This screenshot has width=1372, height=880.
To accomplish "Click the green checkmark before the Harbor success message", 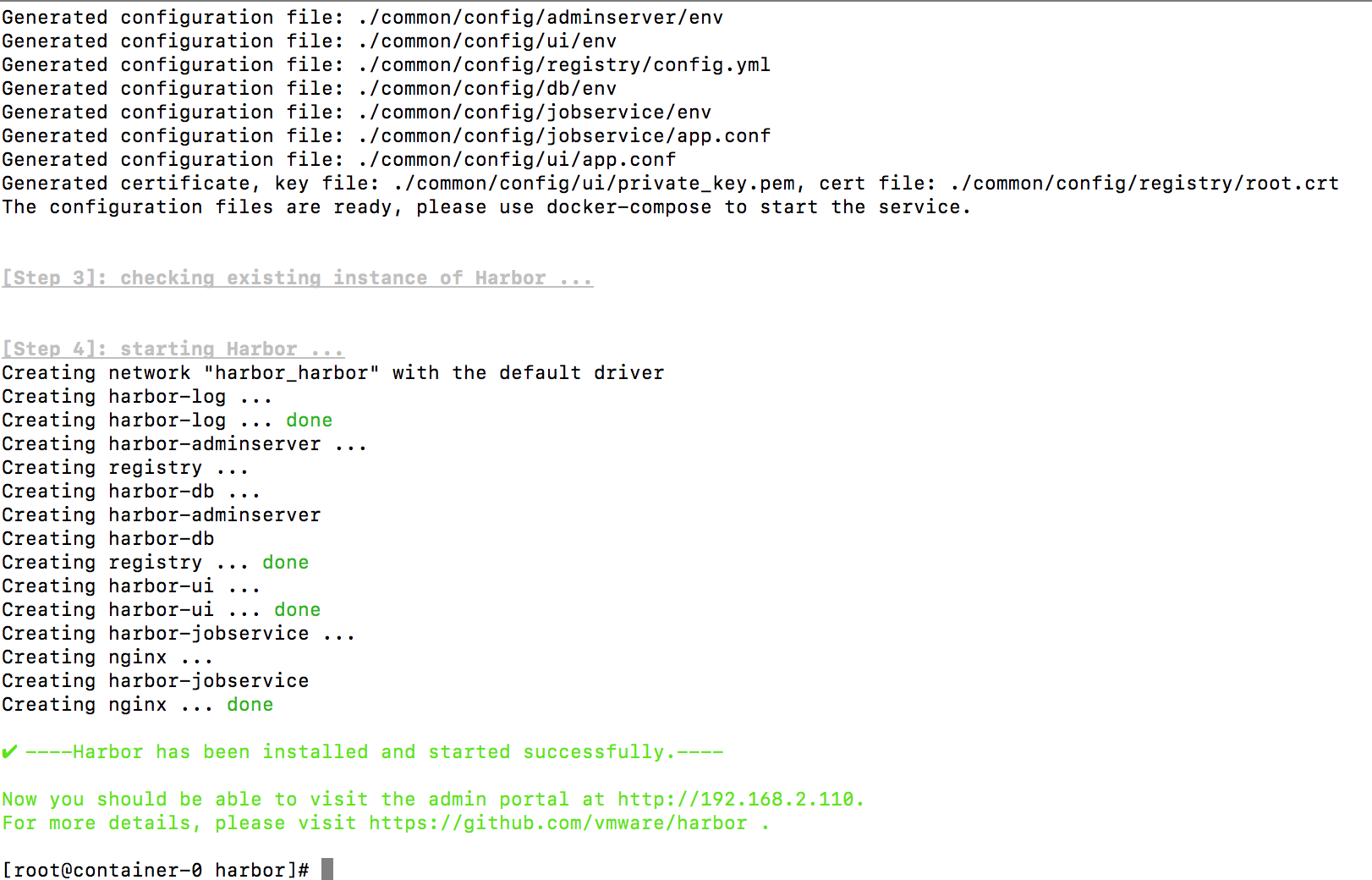I will [x=10, y=751].
